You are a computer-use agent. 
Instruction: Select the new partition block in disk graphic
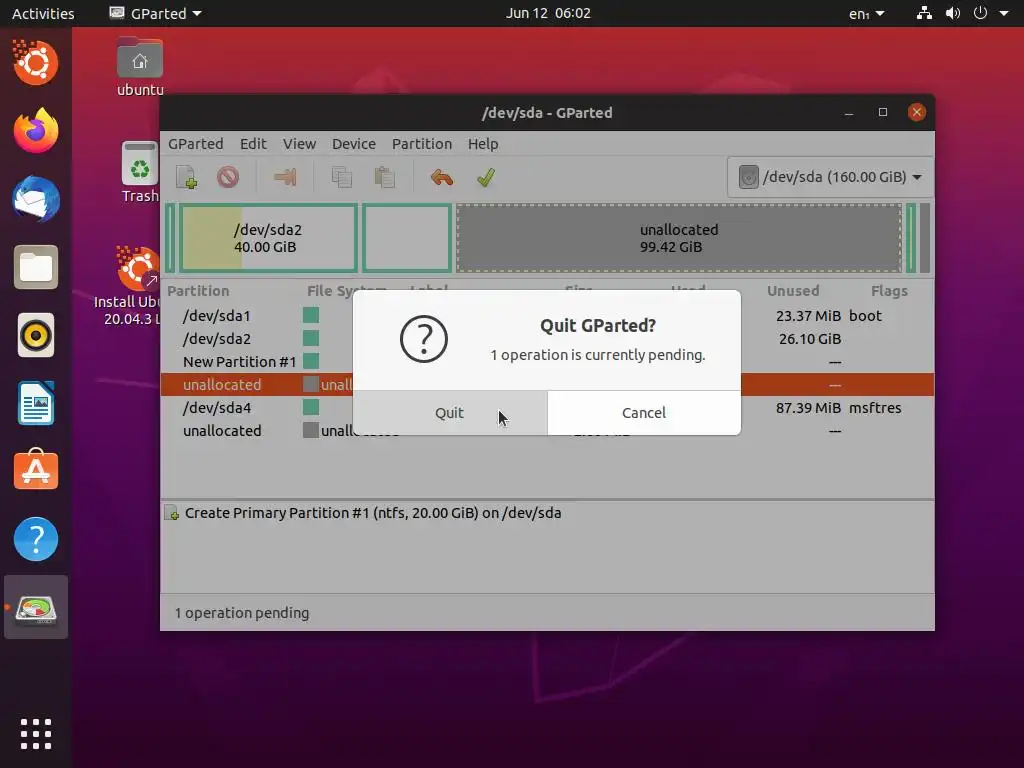407,238
